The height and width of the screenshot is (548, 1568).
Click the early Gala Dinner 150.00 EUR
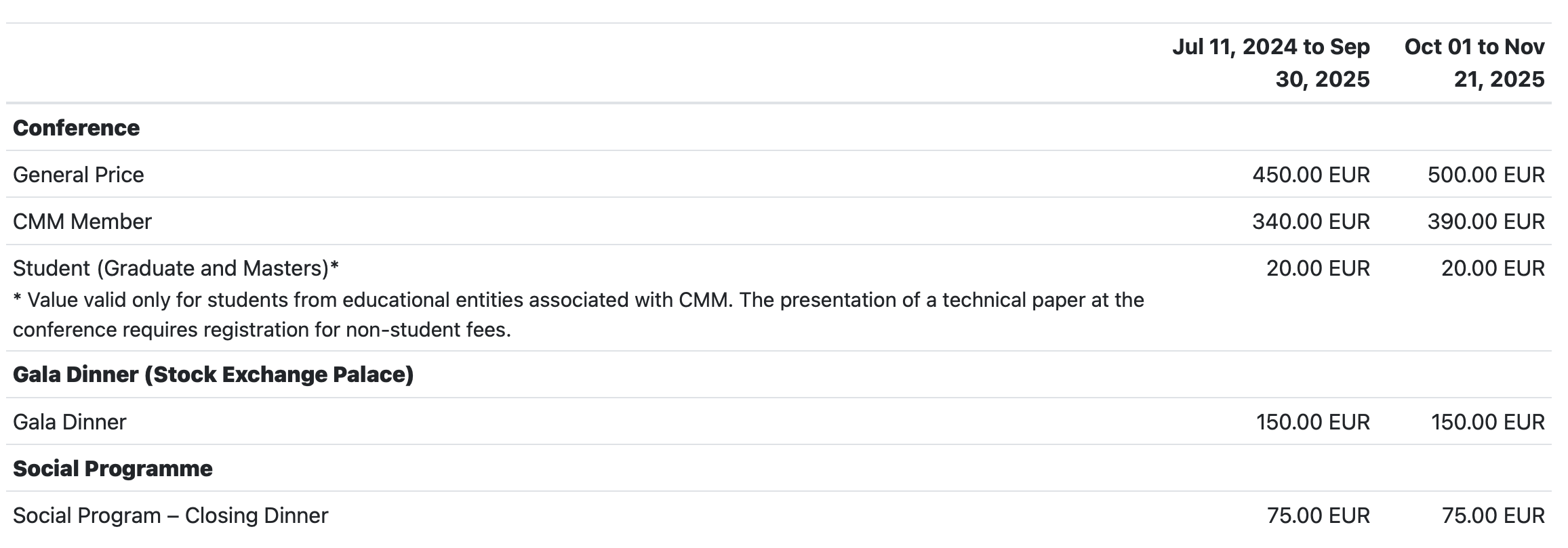pos(1313,422)
